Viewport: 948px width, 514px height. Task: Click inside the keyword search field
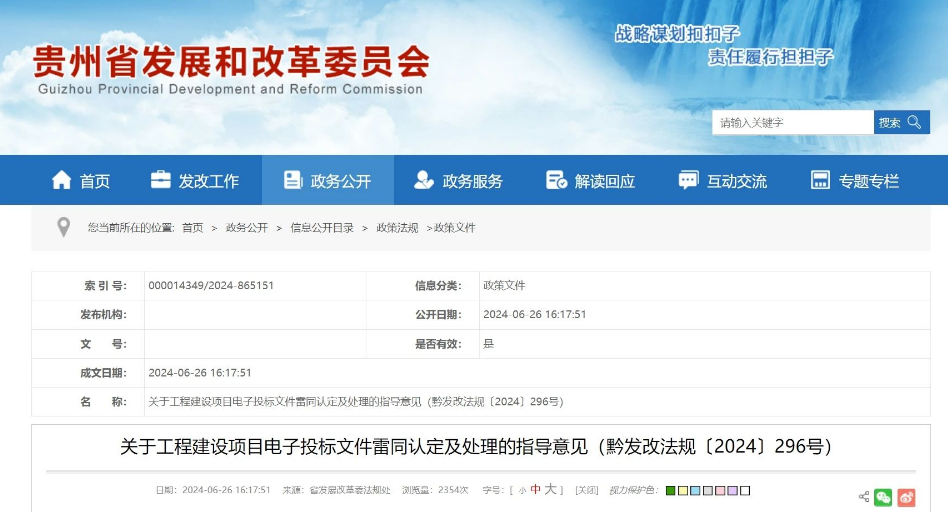click(792, 122)
